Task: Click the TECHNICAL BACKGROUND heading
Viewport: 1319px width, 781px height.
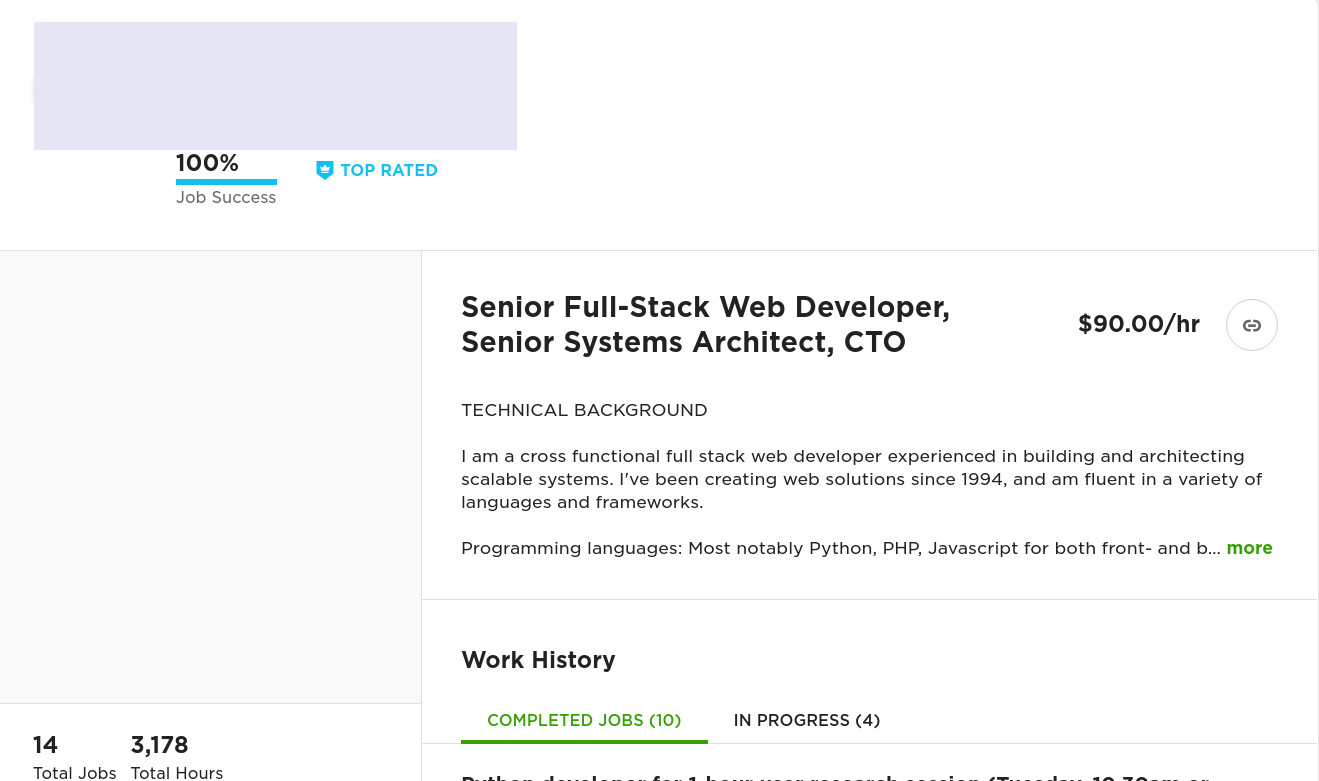Action: [x=584, y=410]
